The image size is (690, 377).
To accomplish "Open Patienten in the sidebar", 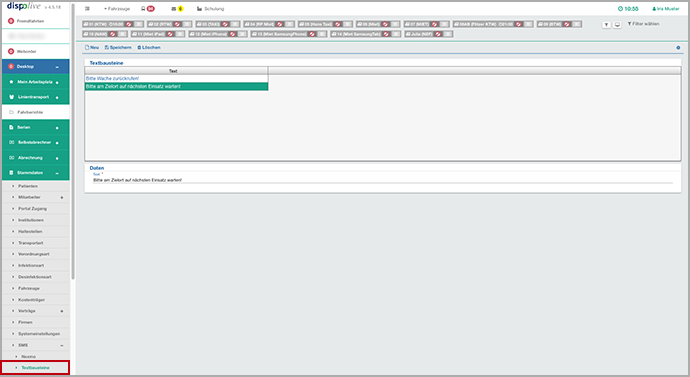I will tap(28, 186).
